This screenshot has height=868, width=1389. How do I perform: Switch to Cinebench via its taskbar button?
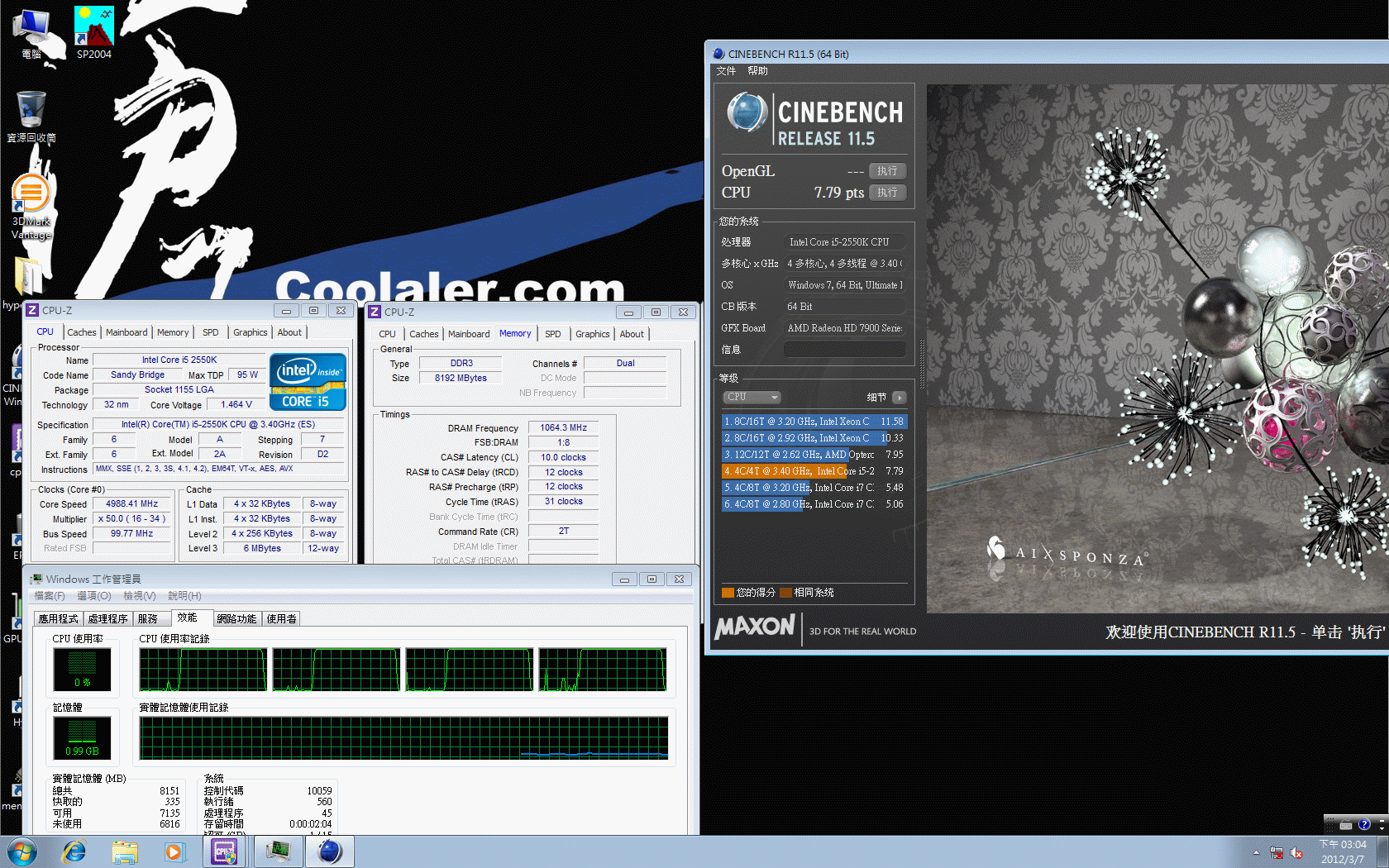coord(330,851)
